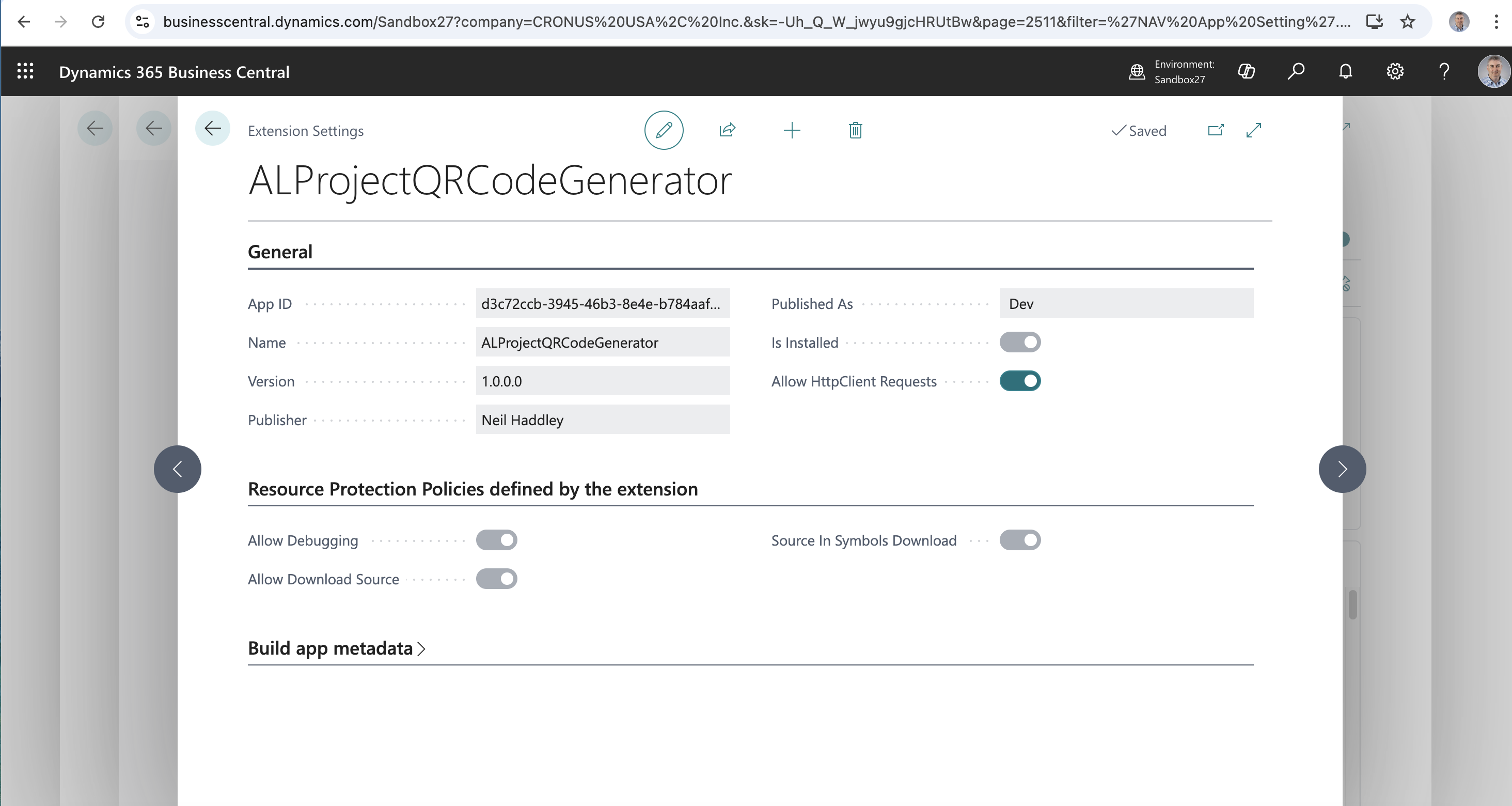Viewport: 1512px width, 806px height.
Task: Click the pencil edit icon
Action: 664,130
